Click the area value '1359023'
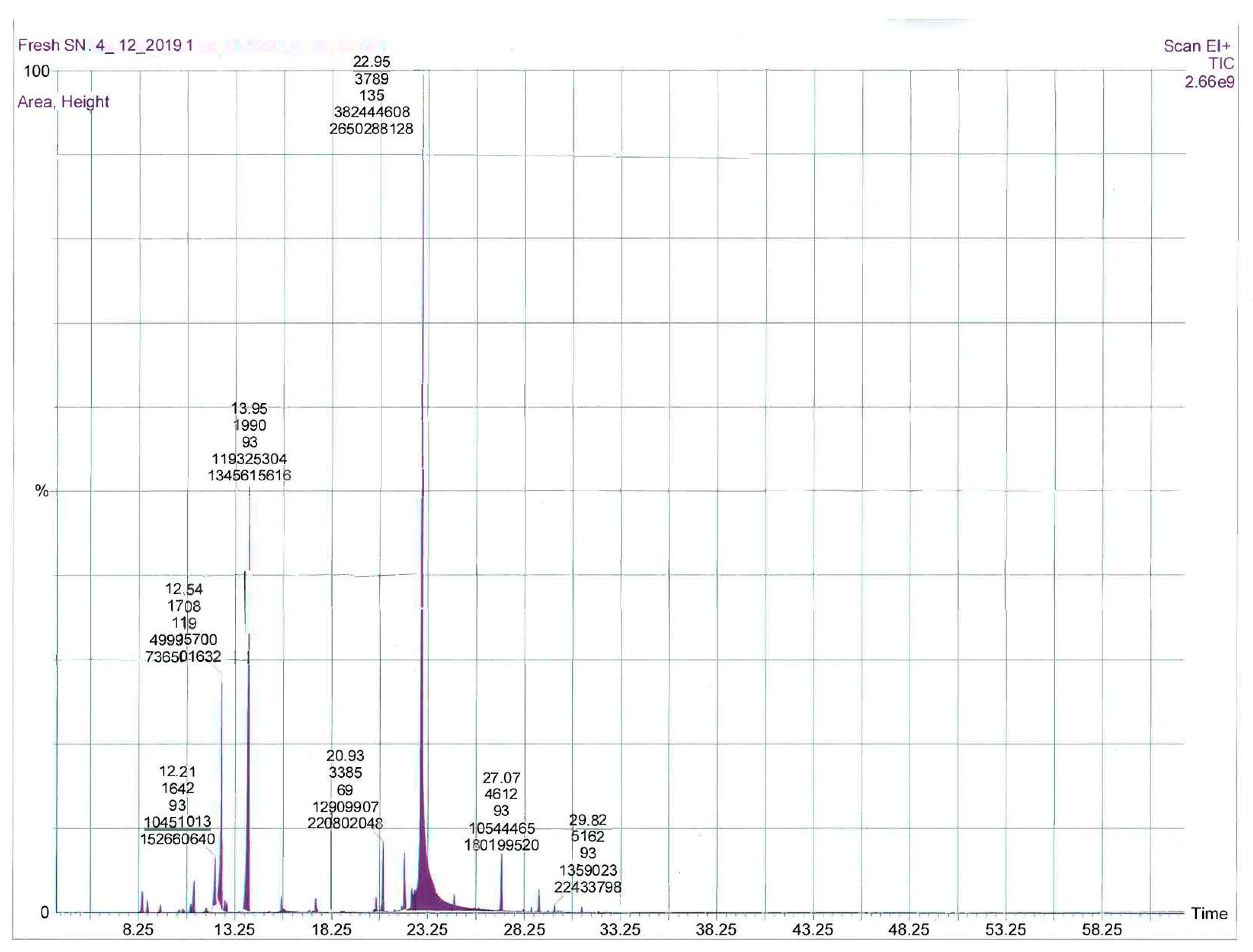Screen dimensions: 1253x952 click(588, 870)
